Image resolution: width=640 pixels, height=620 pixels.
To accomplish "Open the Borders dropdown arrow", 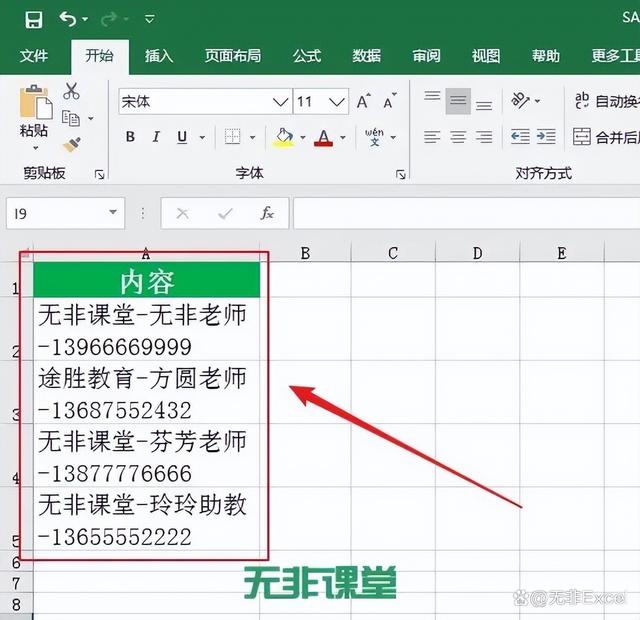I will point(253,138).
